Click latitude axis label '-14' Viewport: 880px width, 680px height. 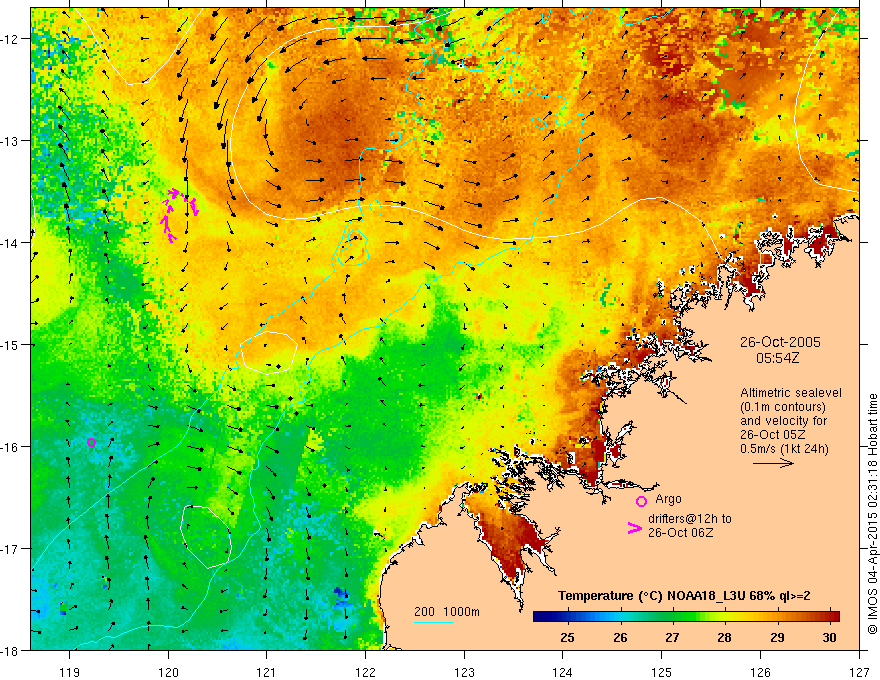coord(10,242)
